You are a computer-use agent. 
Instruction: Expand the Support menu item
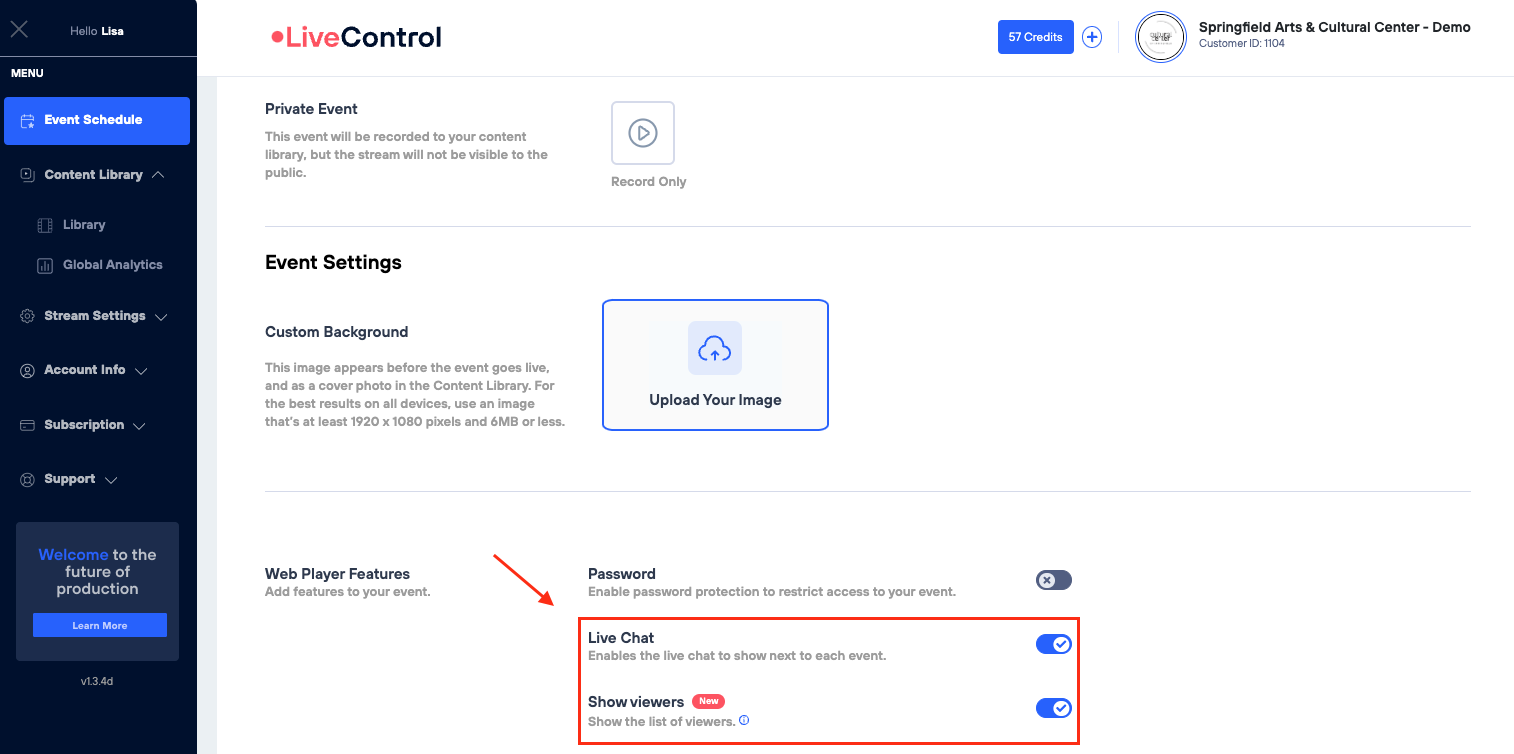pos(69,479)
